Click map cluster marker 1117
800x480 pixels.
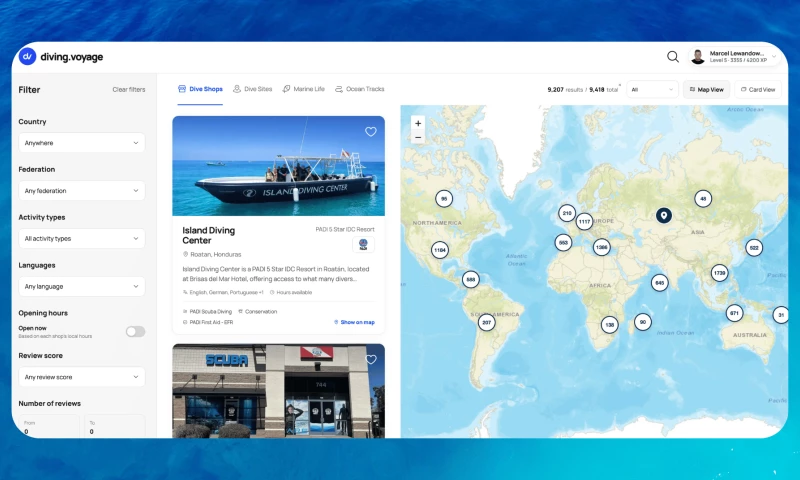click(x=584, y=221)
